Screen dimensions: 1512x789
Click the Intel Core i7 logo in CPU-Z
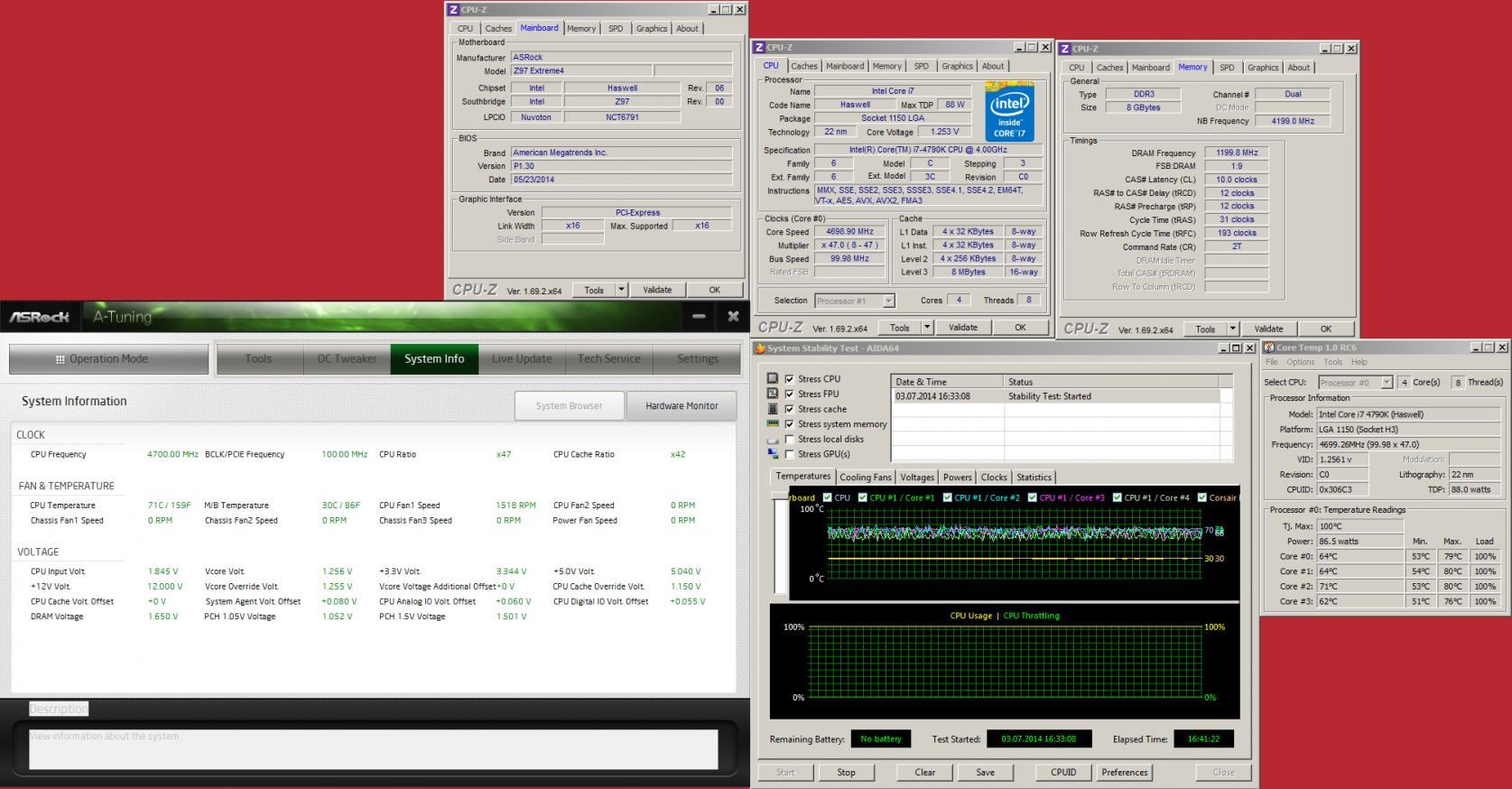(1009, 112)
